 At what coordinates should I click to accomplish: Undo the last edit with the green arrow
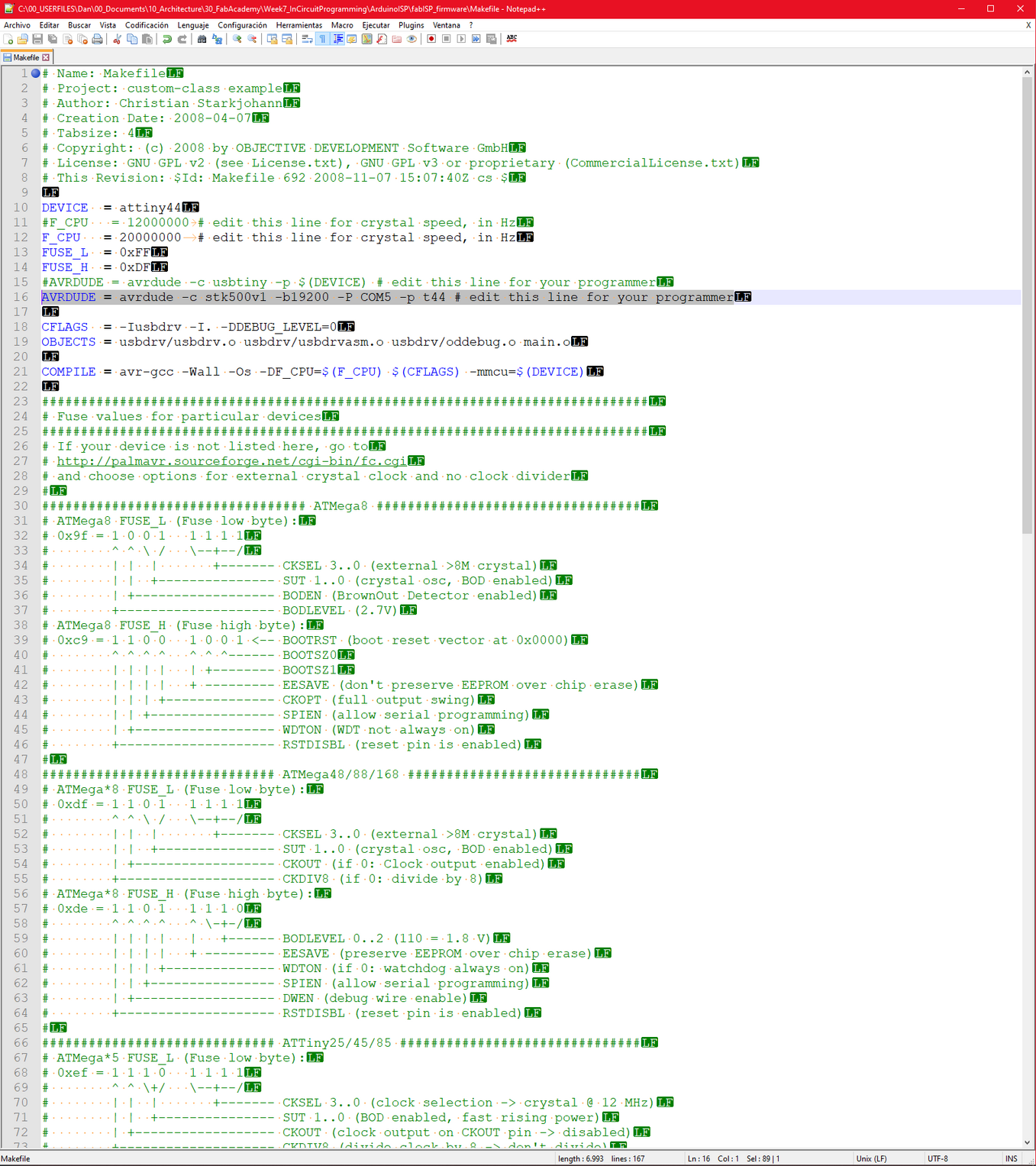point(167,39)
